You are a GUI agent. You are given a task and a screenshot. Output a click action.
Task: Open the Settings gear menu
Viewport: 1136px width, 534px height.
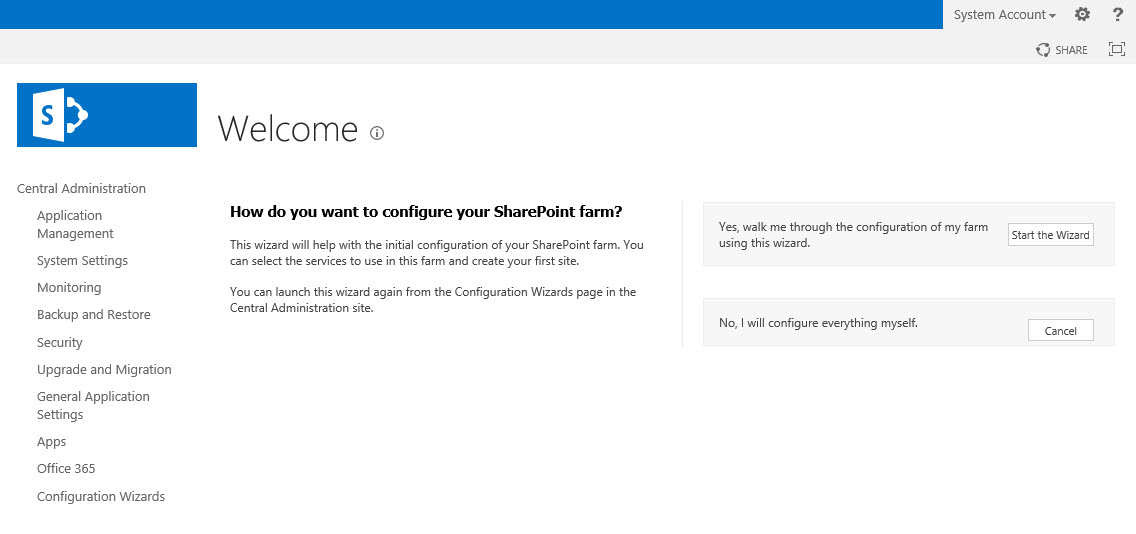pyautogui.click(x=1082, y=15)
